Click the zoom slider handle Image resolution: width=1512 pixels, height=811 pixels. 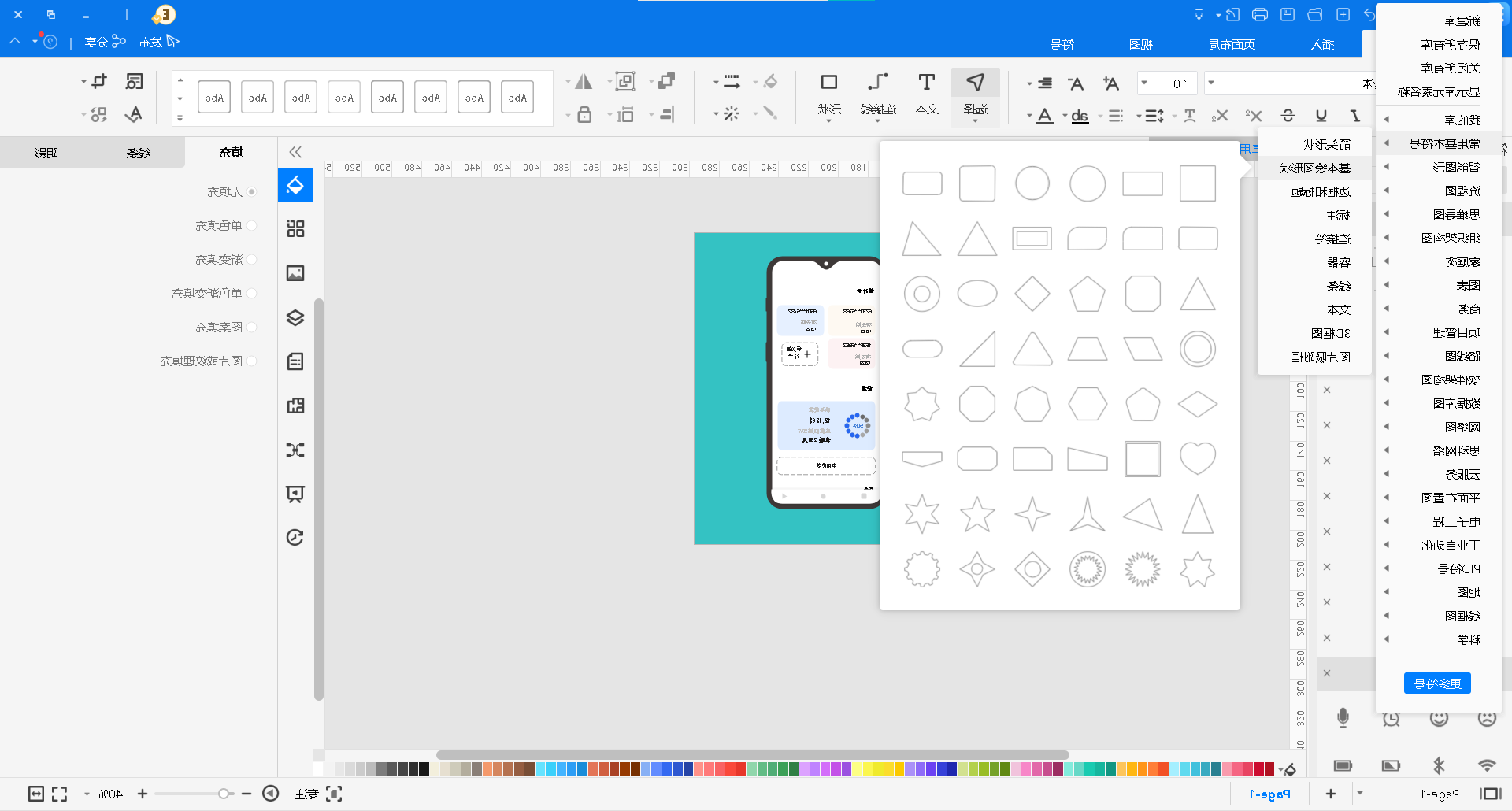coord(224,794)
